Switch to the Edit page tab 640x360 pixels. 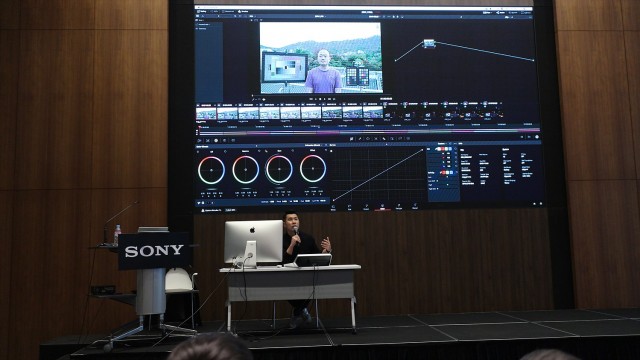tap(349, 208)
